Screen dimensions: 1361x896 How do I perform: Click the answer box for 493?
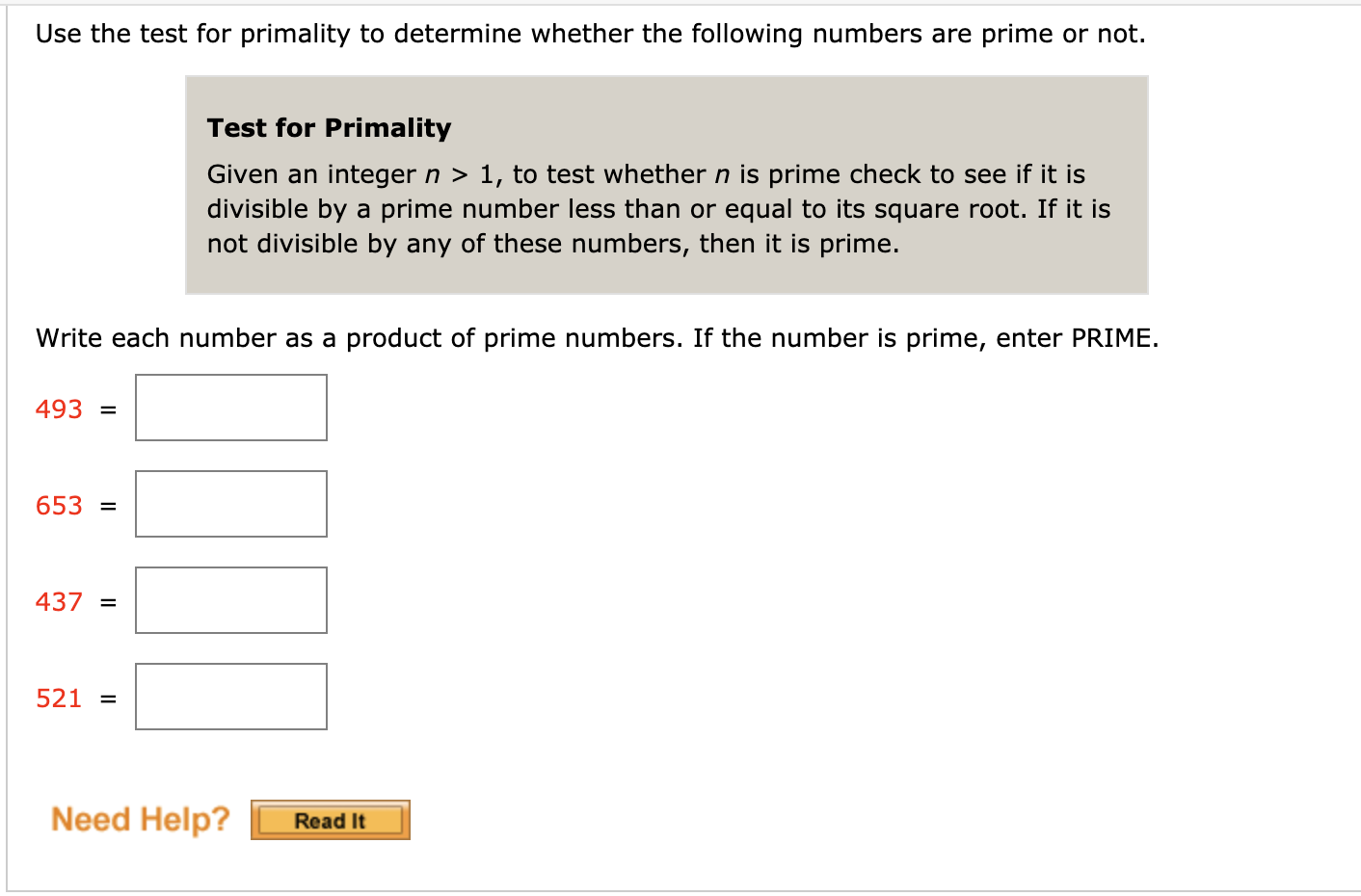tap(230, 407)
